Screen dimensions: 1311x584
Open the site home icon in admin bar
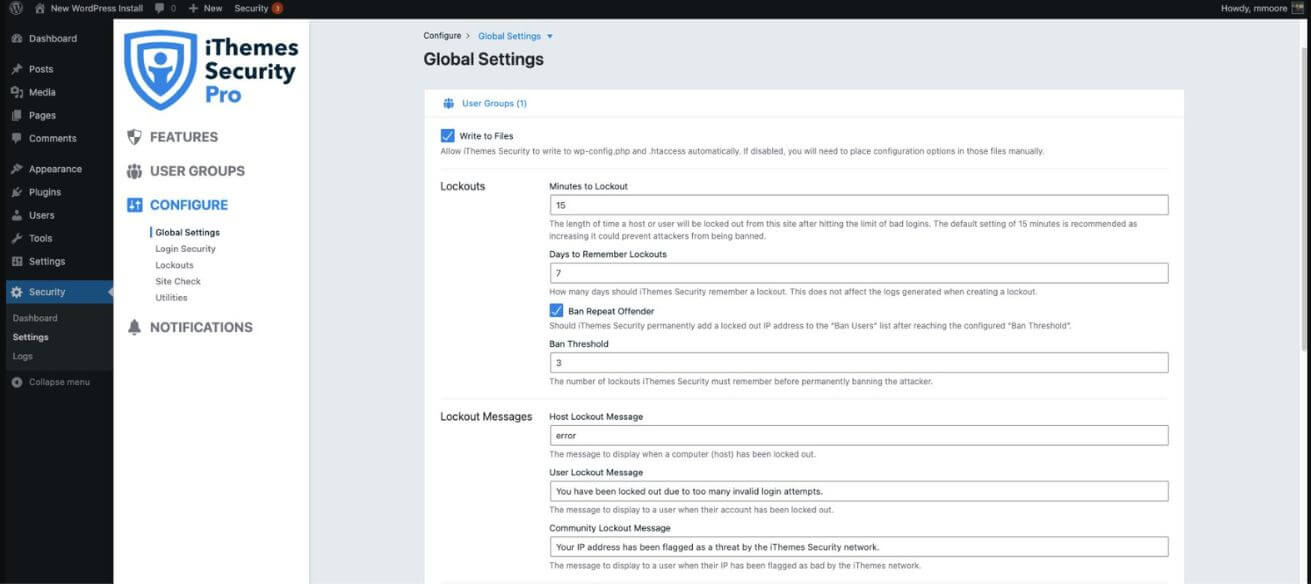39,8
